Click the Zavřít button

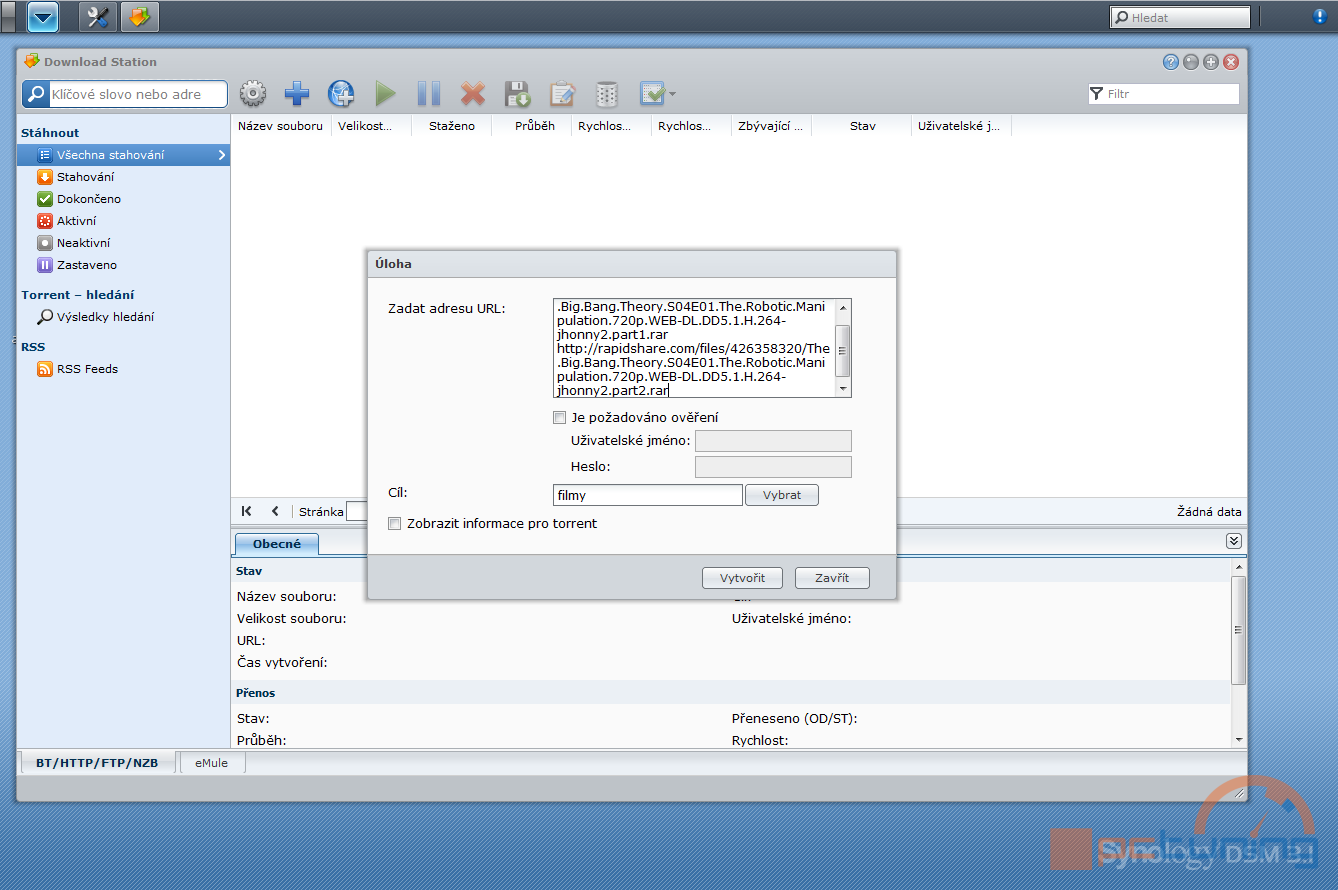click(x=832, y=578)
